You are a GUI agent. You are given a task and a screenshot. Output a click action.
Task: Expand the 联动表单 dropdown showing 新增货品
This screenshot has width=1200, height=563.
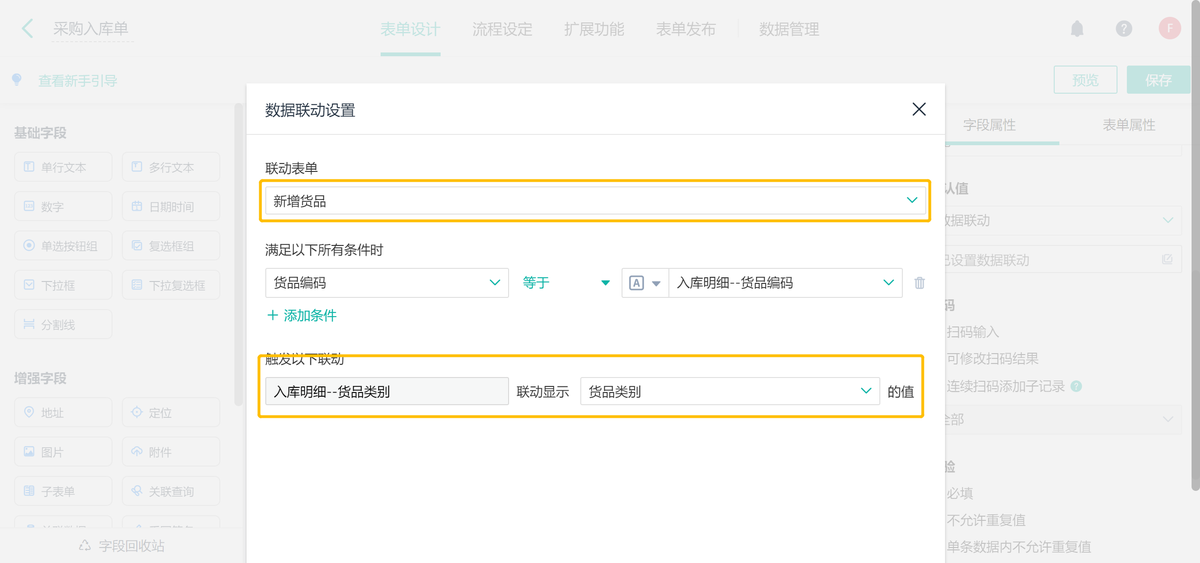(595, 201)
